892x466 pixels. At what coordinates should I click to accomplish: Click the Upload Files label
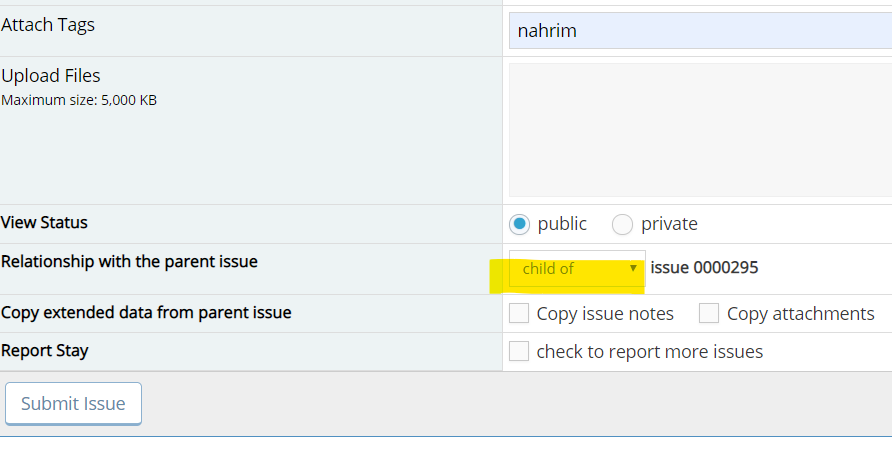(x=51, y=76)
